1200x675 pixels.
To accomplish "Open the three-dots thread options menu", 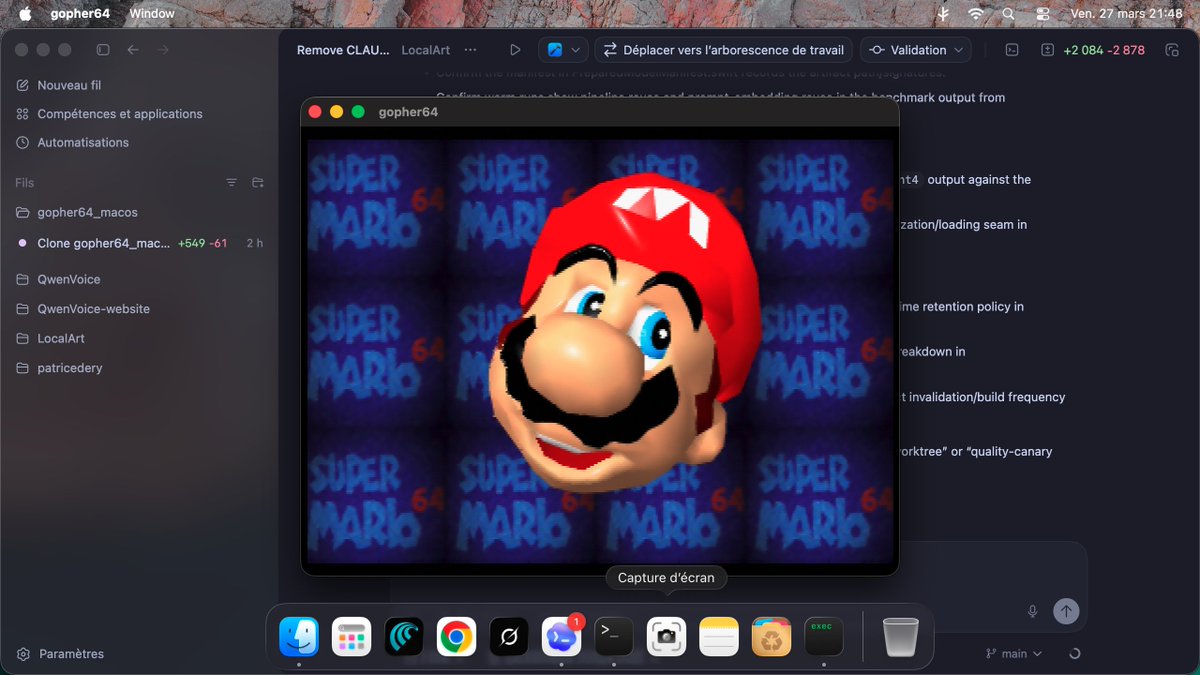I will coord(470,50).
